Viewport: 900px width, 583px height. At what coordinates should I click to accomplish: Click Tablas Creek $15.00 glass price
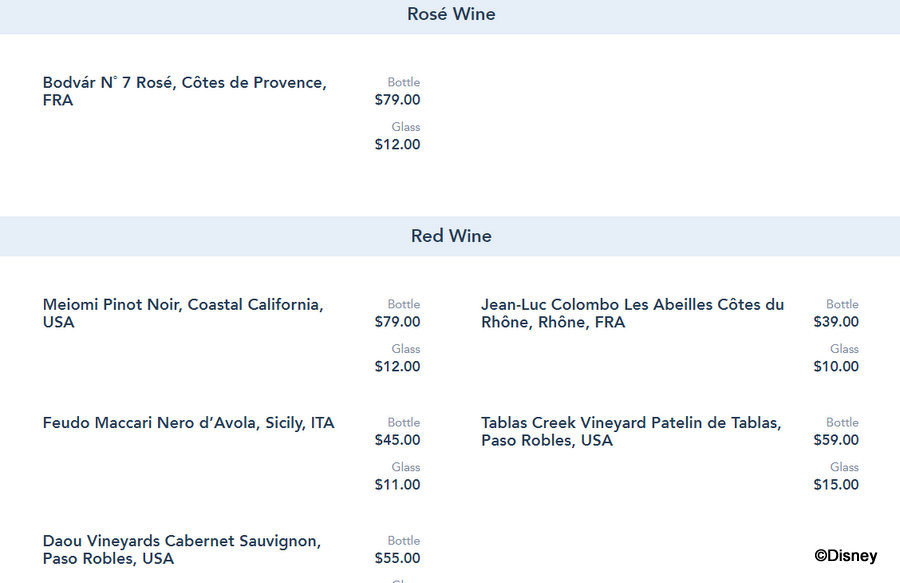click(836, 485)
